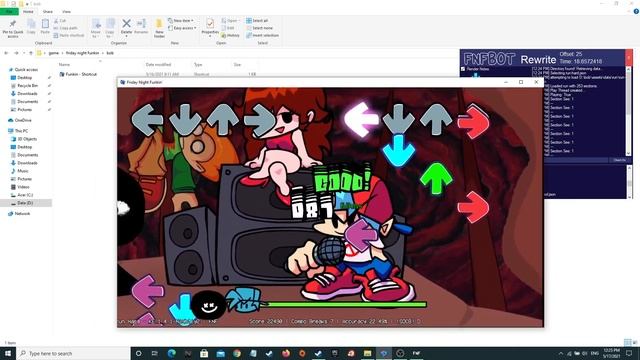Screen dimensions: 640x360
Task: Go up one folder level in Explorer
Action: tap(31, 53)
